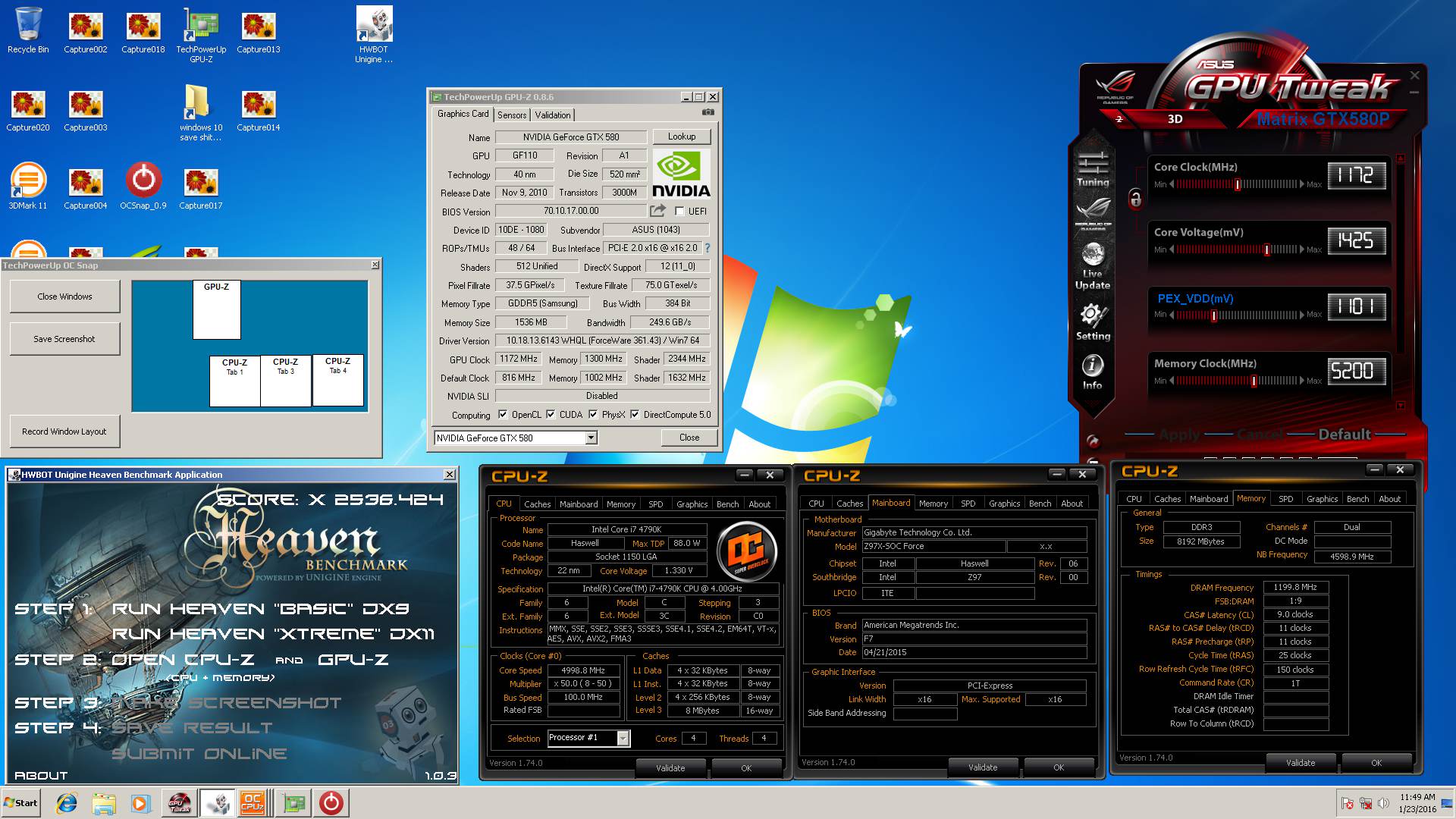Select the OCSnap_0.9 desktop icon

click(143, 186)
